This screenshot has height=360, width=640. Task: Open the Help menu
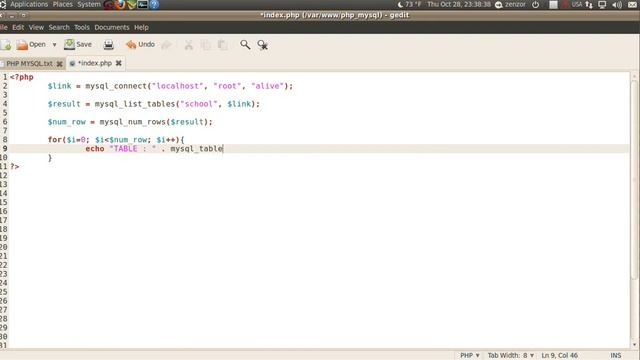coord(141,27)
